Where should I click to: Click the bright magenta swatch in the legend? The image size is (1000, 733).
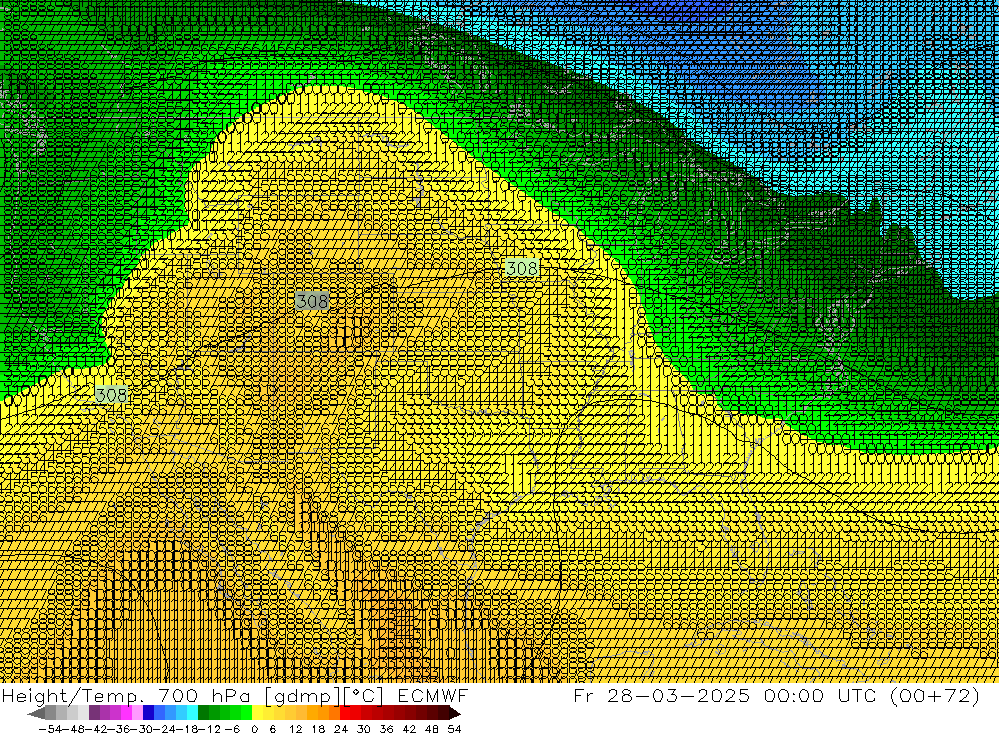click(x=126, y=713)
